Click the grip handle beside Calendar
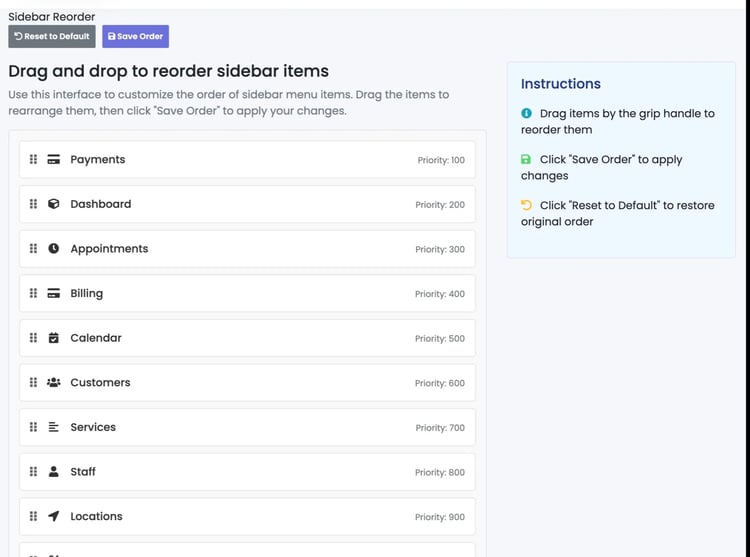Viewport: 750px width, 557px height. pyautogui.click(x=33, y=338)
